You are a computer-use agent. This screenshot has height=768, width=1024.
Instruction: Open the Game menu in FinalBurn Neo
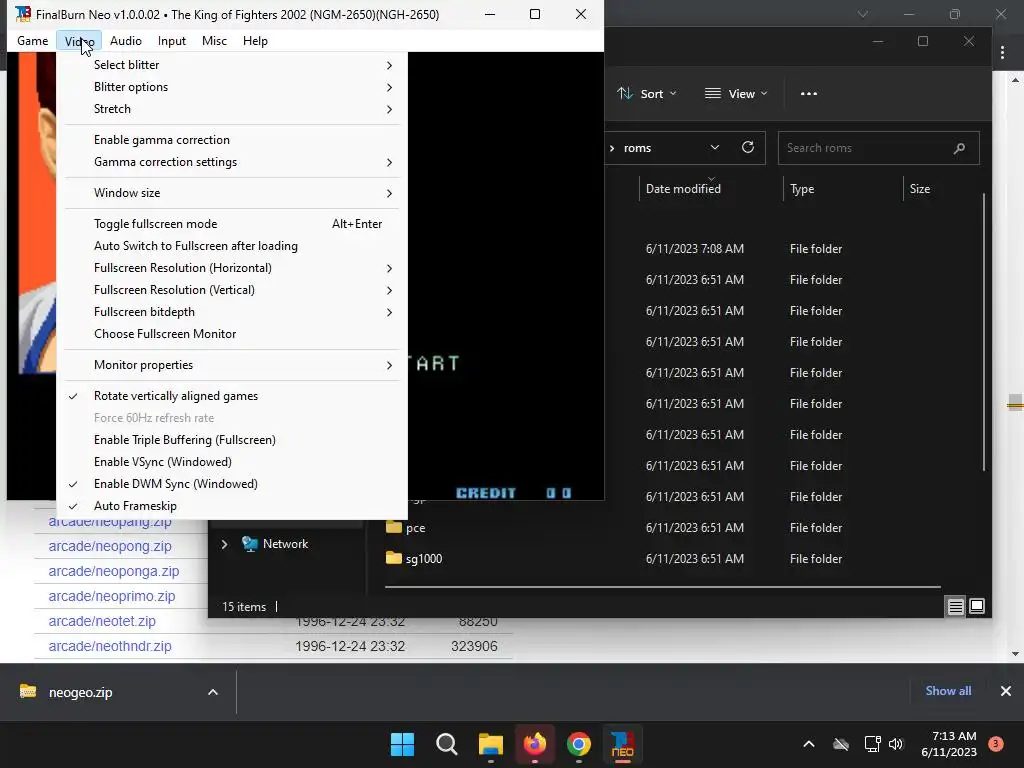(x=33, y=40)
